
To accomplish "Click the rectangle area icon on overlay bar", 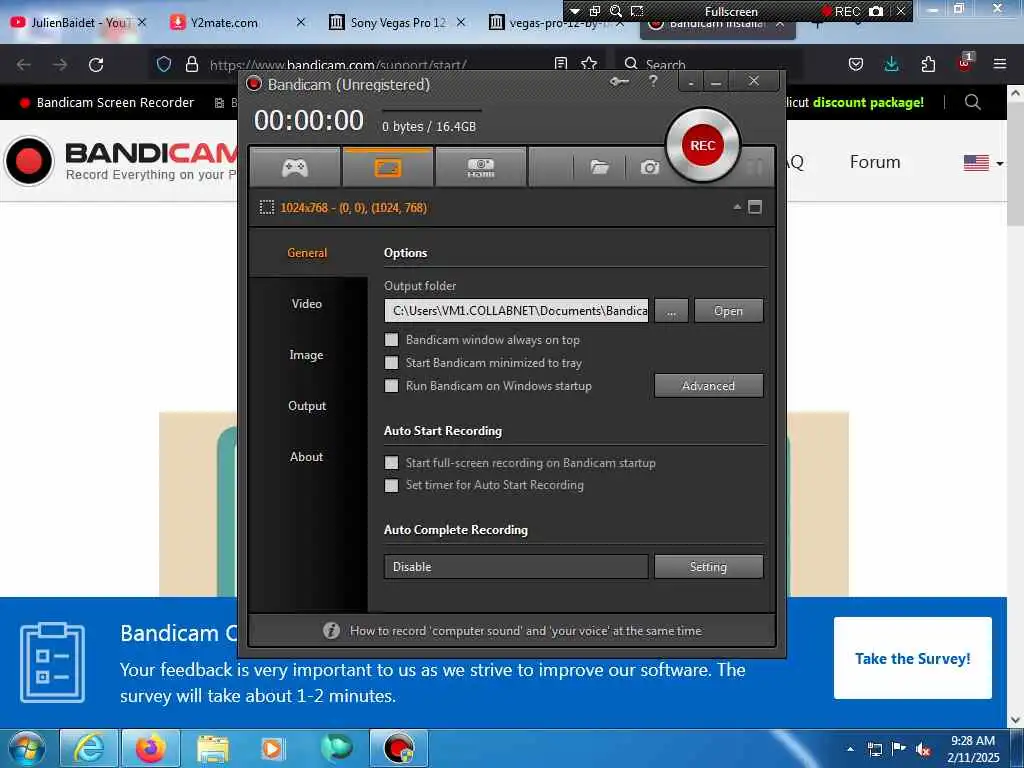I will [637, 11].
